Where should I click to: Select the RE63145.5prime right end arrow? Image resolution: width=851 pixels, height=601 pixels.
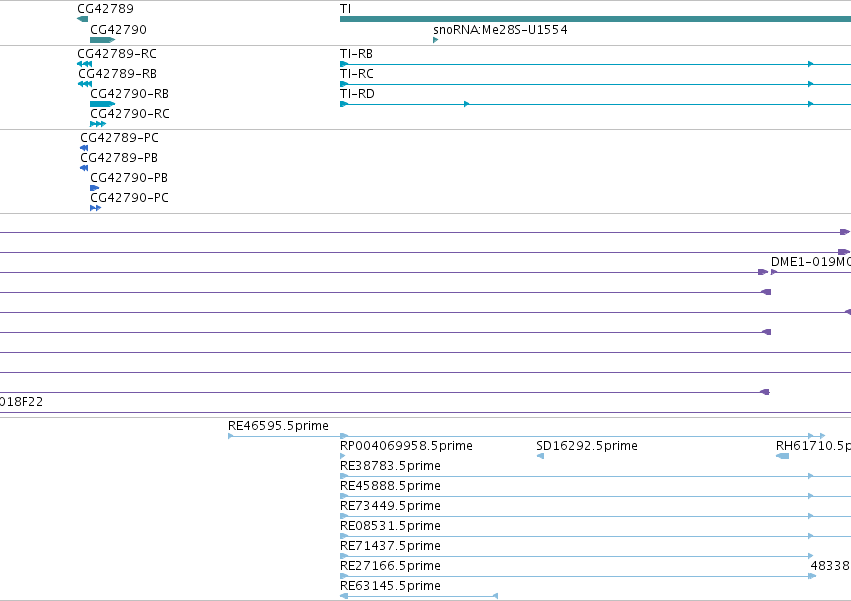(495, 597)
